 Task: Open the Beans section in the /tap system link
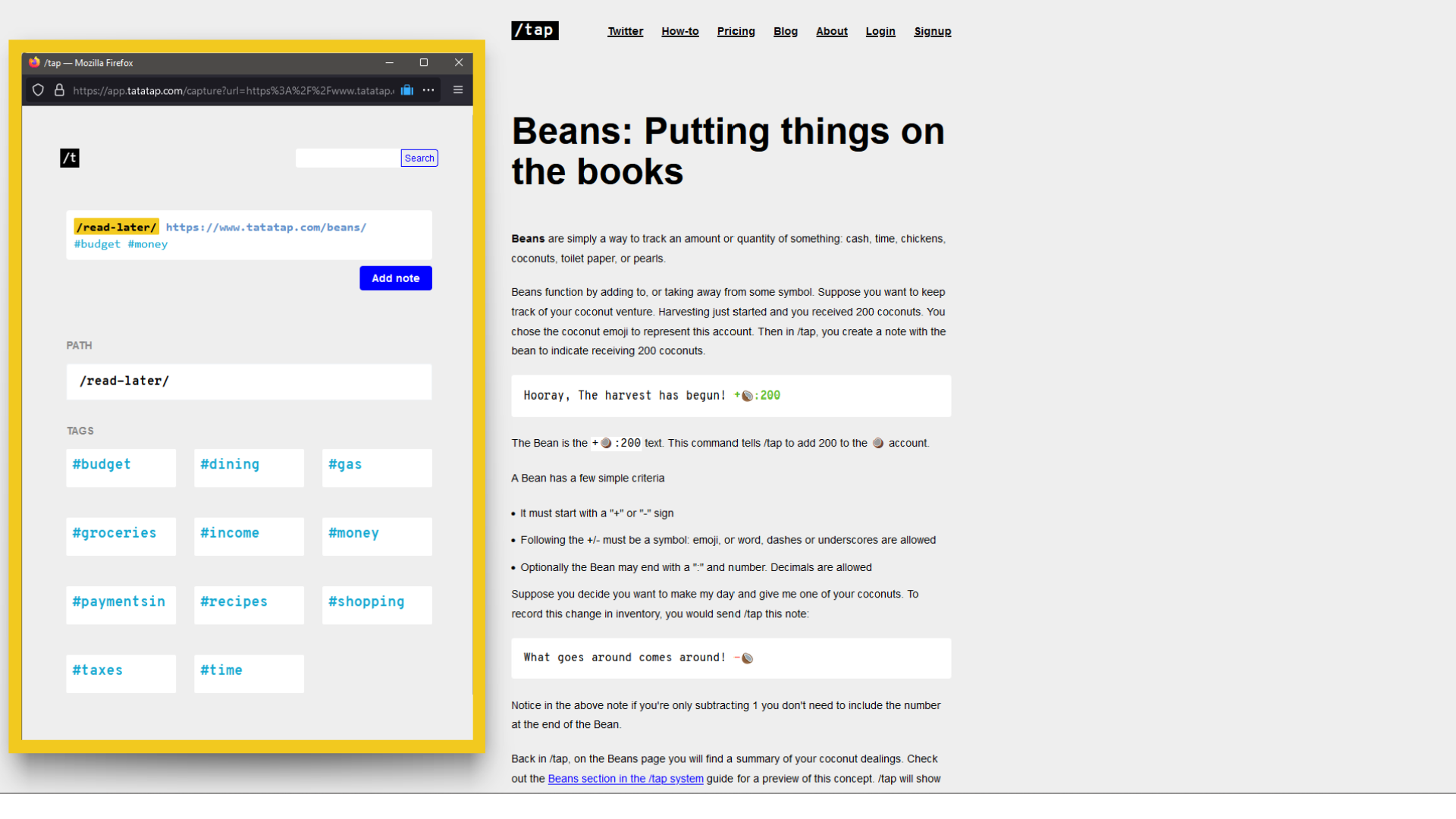pos(626,779)
